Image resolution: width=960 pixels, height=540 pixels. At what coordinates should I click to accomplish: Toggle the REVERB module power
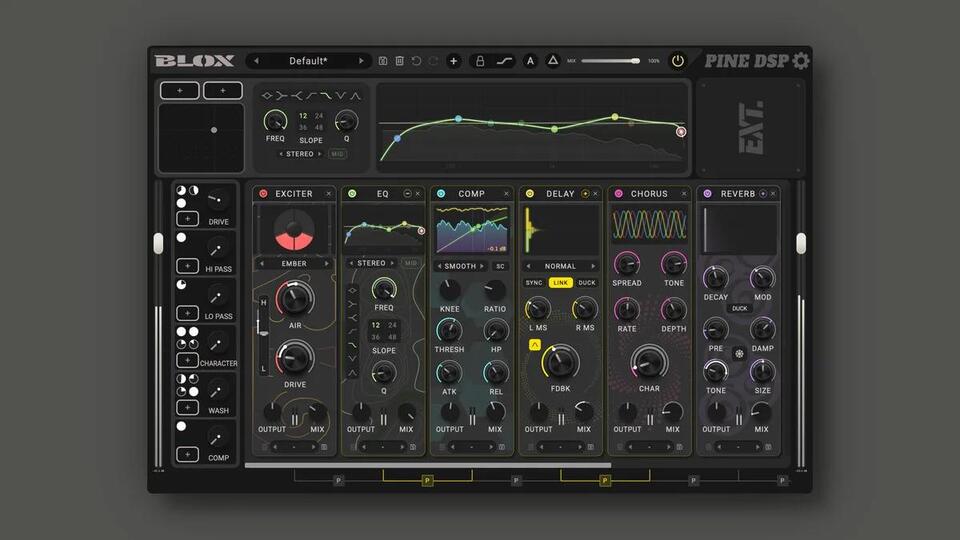(707, 193)
